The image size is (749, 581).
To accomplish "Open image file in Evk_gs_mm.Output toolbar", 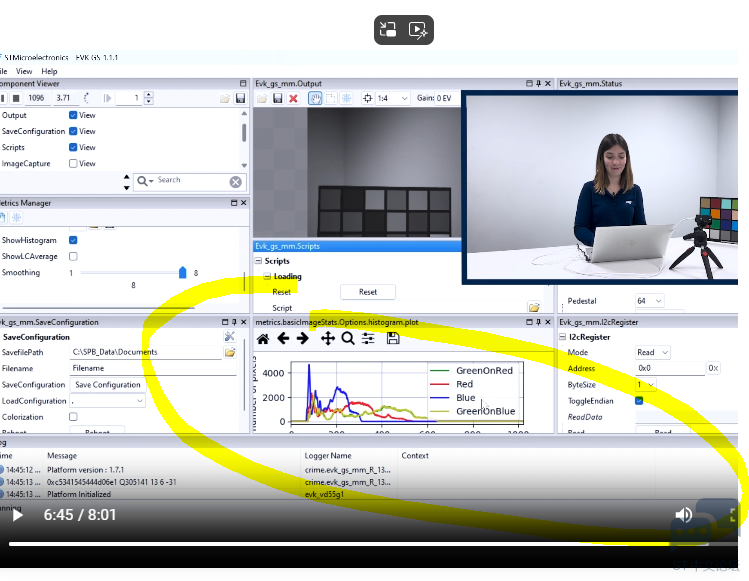I will point(262,98).
